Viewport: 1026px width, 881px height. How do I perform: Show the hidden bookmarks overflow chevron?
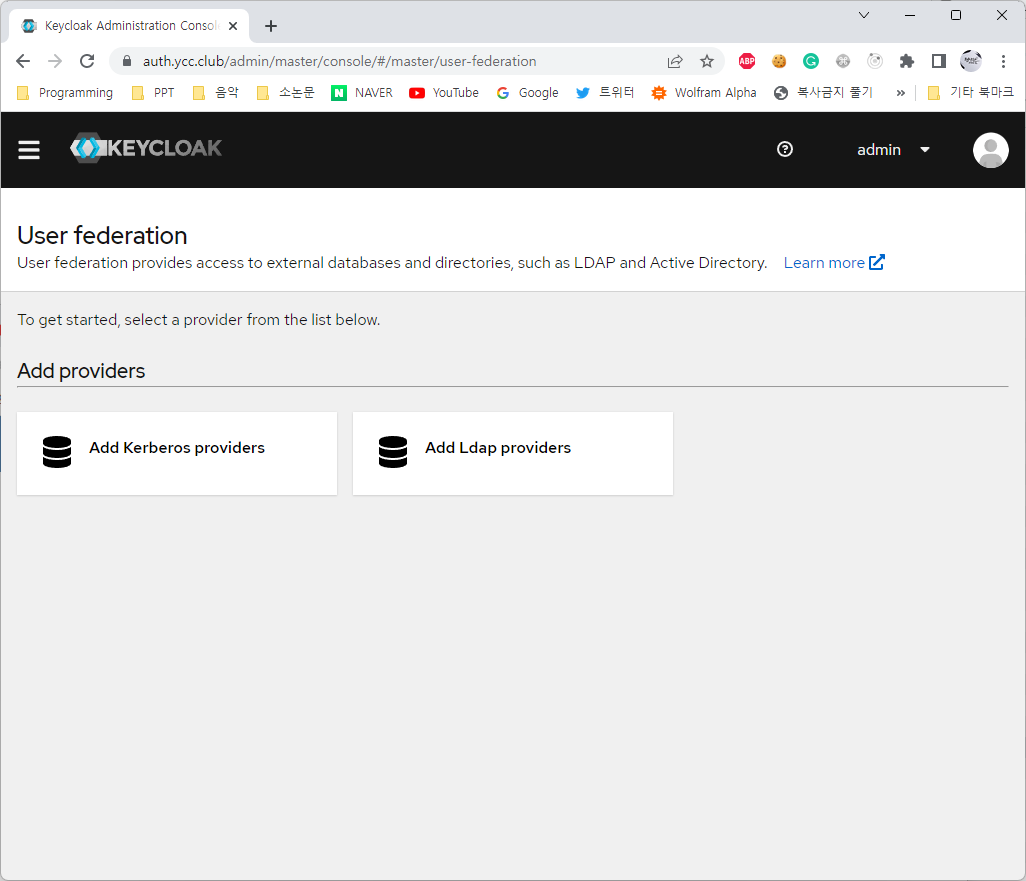pyautogui.click(x=900, y=93)
